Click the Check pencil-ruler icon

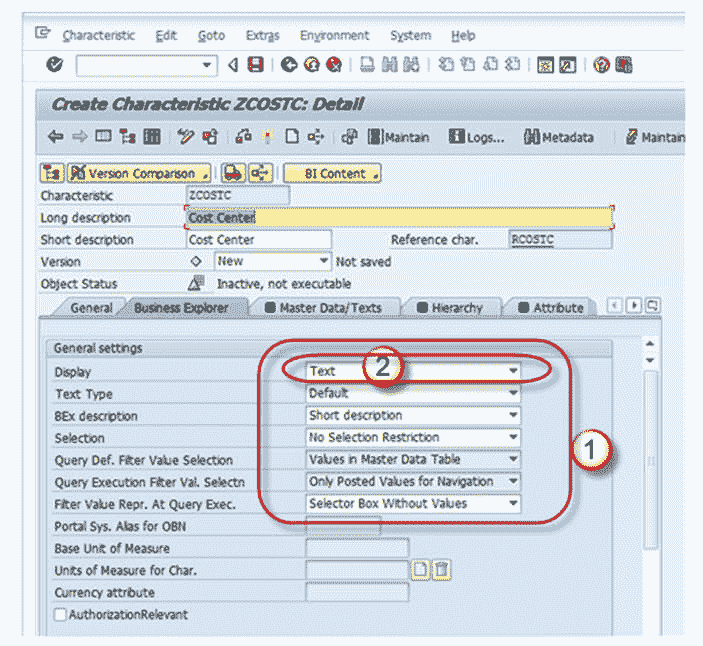(x=185, y=136)
